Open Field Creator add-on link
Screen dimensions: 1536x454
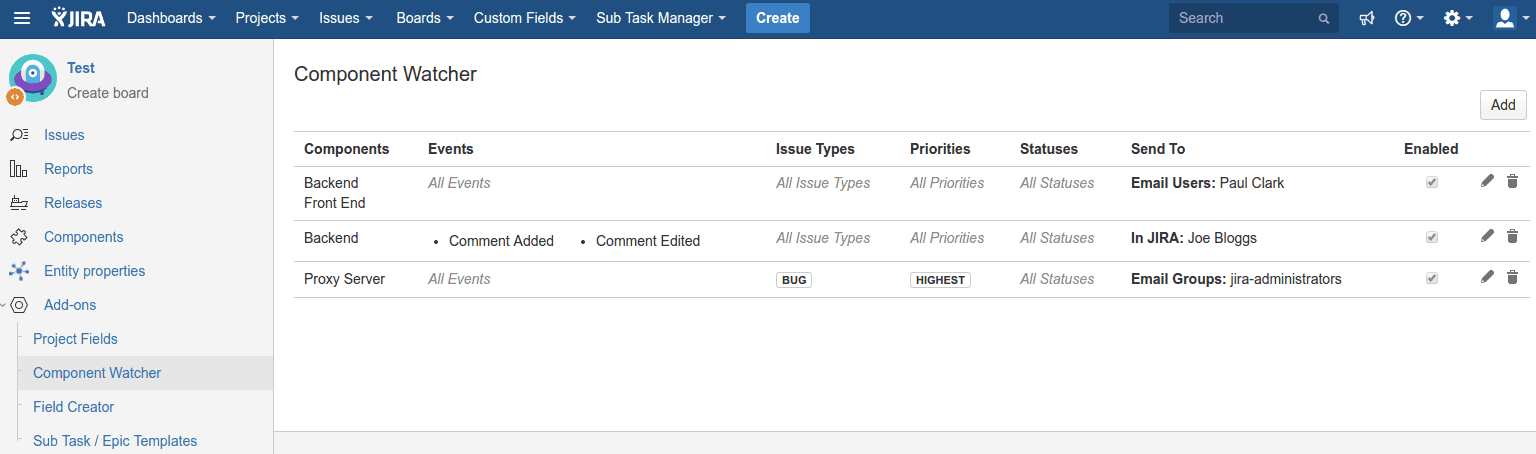pyautogui.click(x=74, y=407)
